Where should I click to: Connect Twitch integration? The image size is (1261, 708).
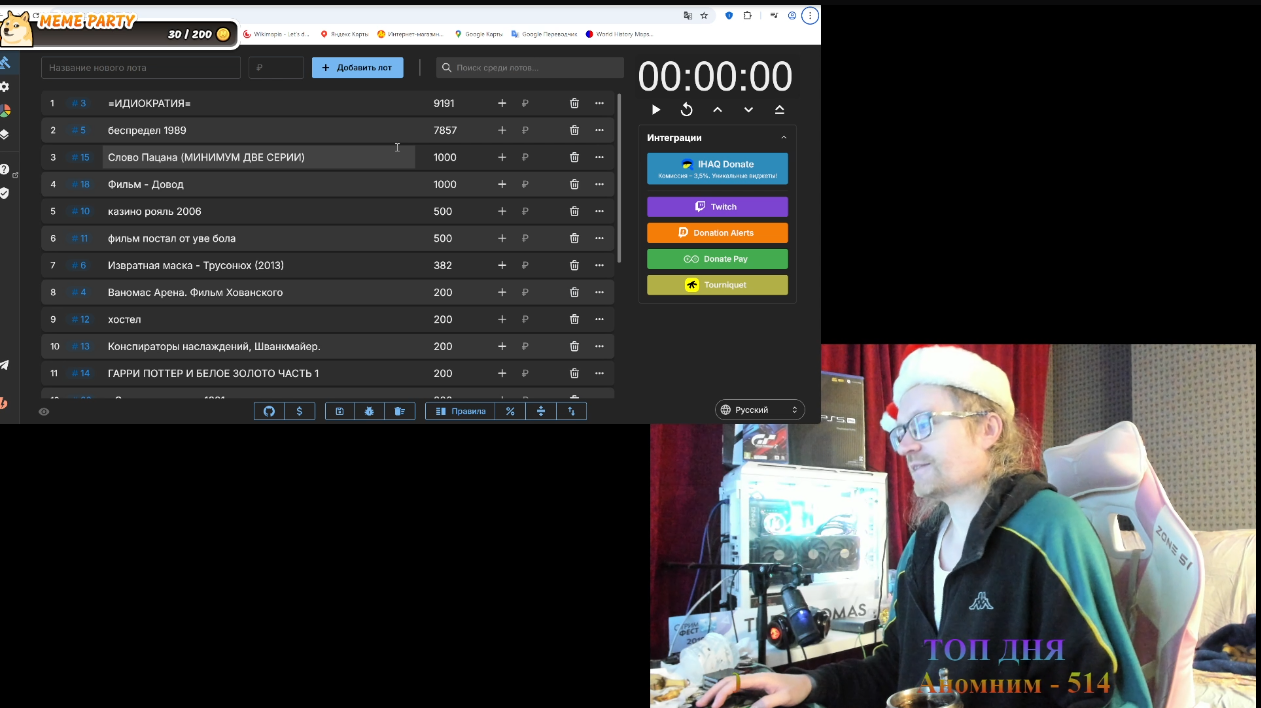[717, 207]
